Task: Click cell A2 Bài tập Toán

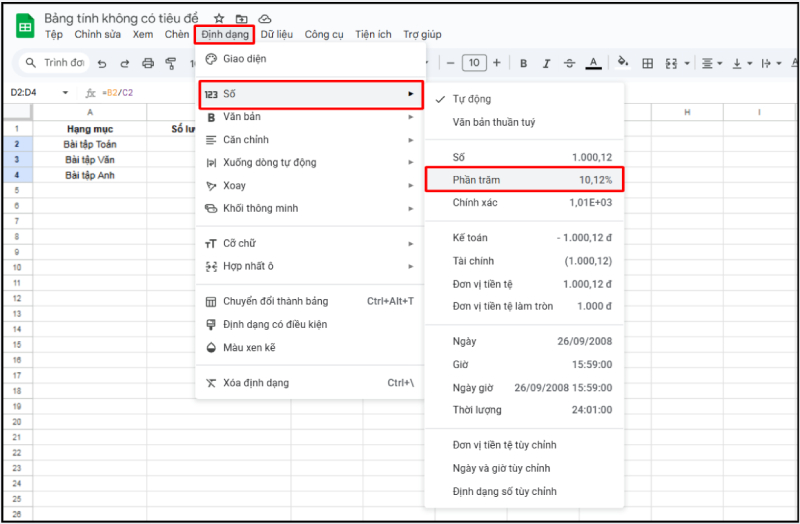Action: point(90,144)
